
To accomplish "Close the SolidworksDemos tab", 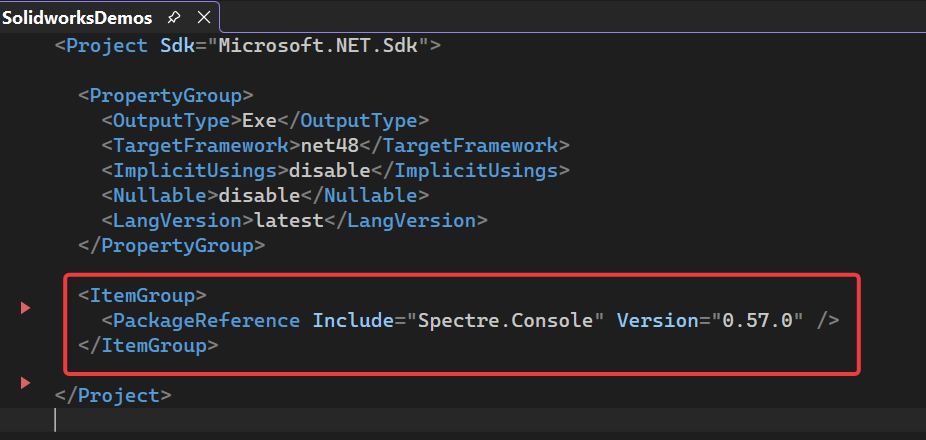I will [x=204, y=18].
